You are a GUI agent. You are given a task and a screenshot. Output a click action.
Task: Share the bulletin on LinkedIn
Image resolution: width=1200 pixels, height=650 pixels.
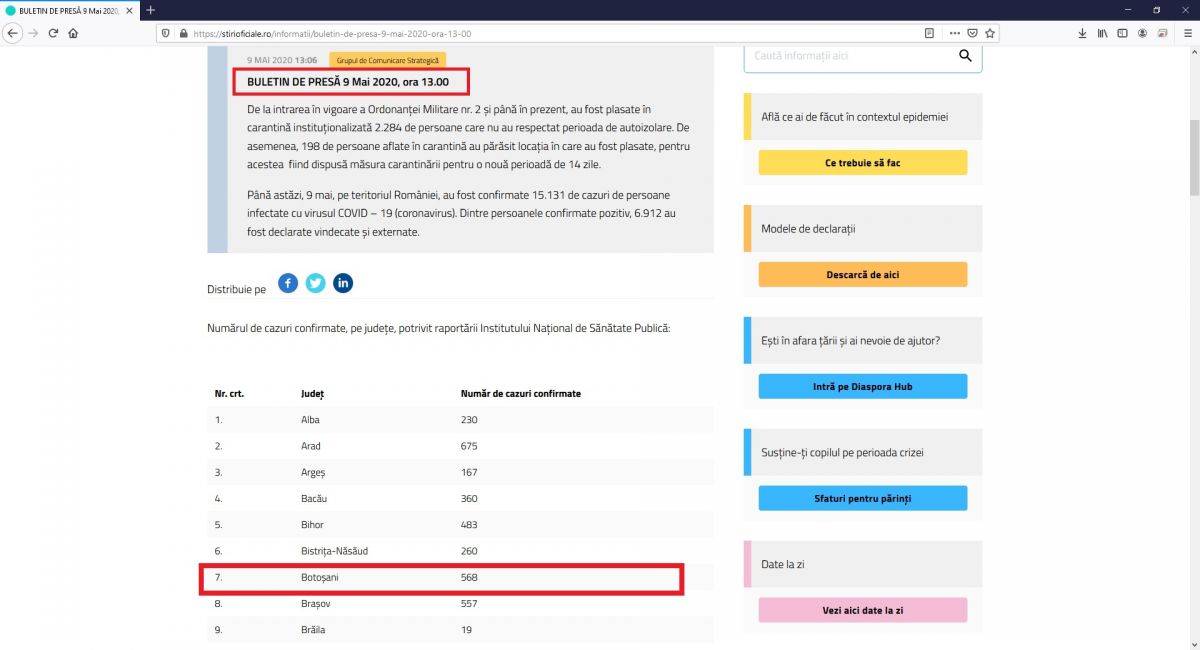click(x=343, y=283)
